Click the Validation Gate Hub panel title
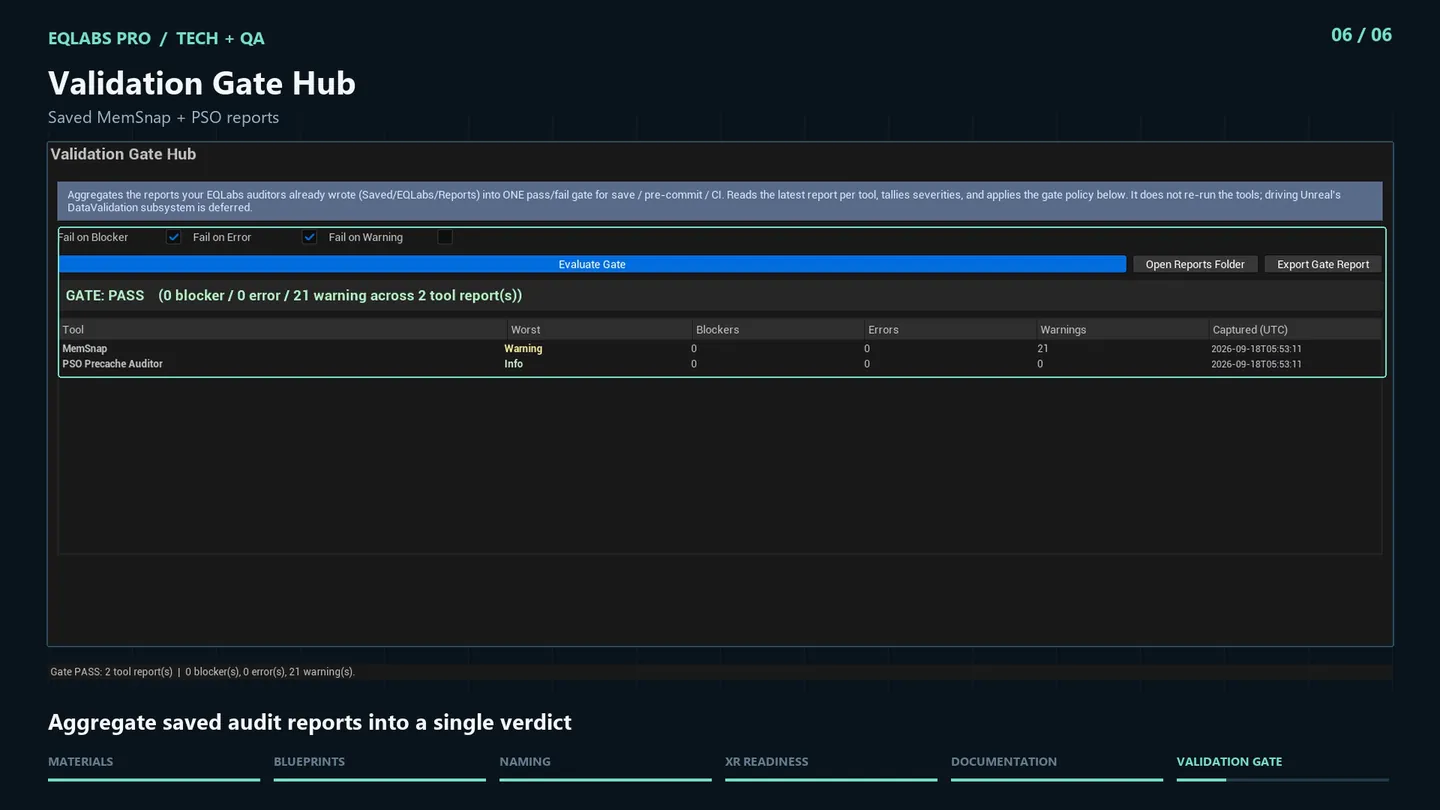Image resolution: width=1440 pixels, height=810 pixels. pos(124,154)
